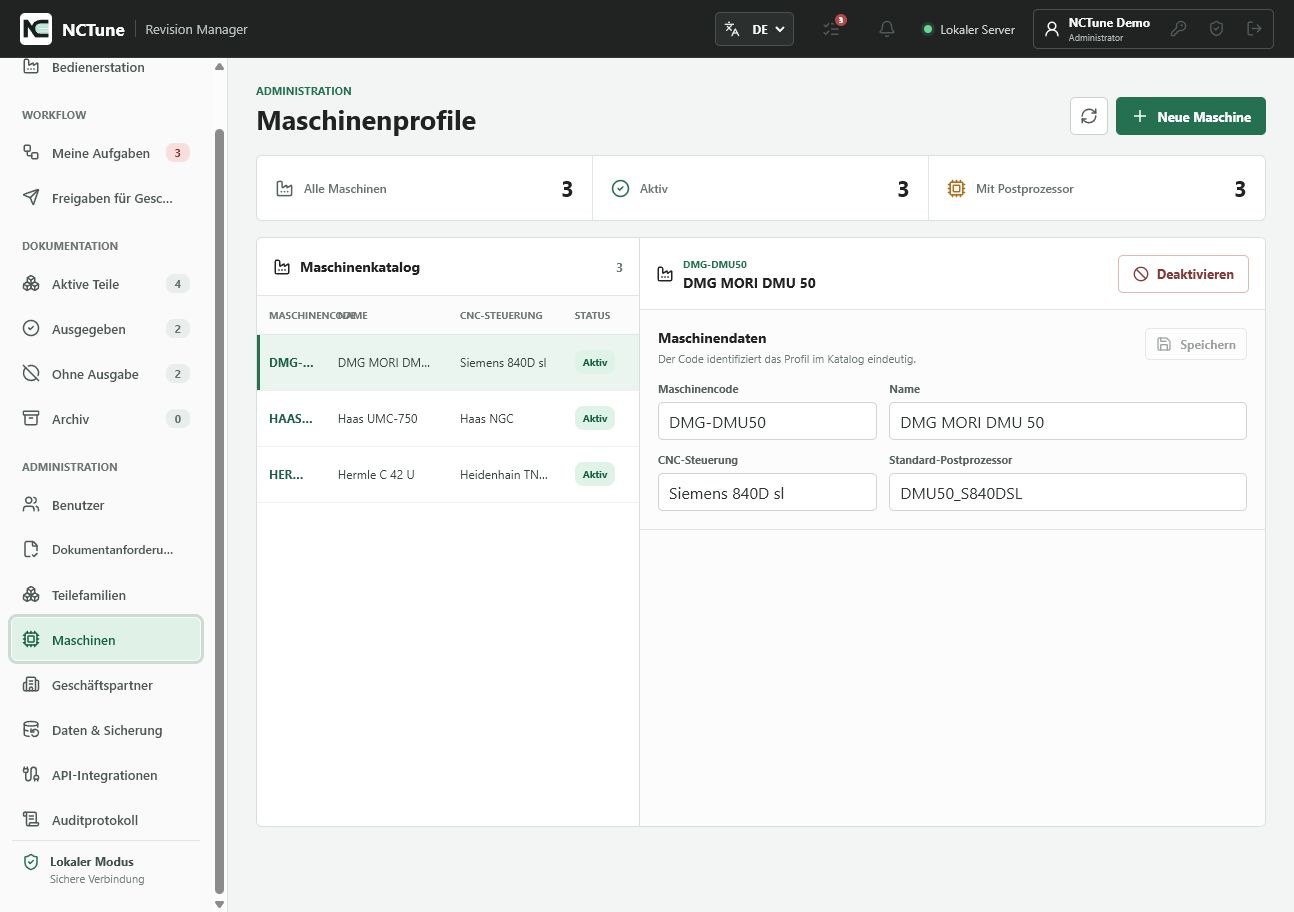Click the logout icon
The height and width of the screenshot is (912, 1294).
point(1254,29)
